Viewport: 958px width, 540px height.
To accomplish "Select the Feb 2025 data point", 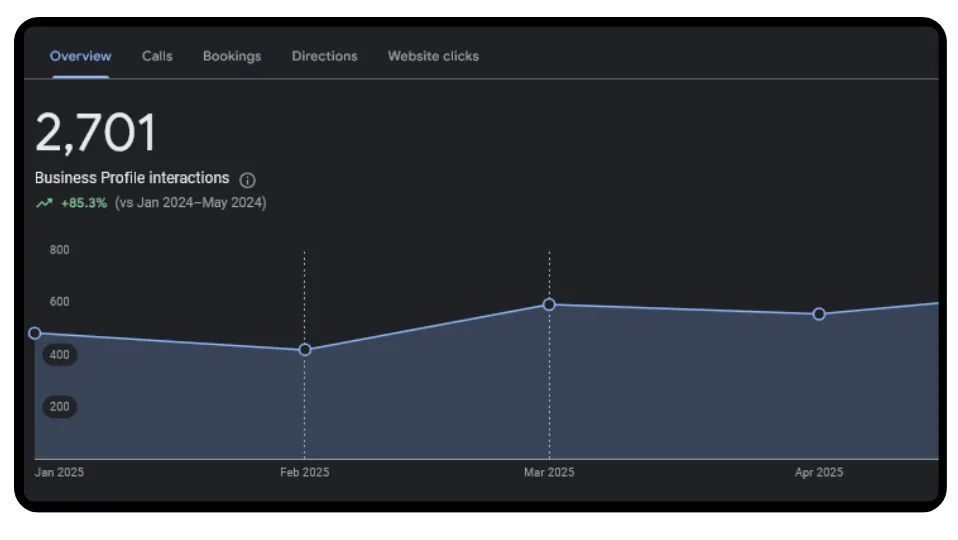I will pos(305,349).
